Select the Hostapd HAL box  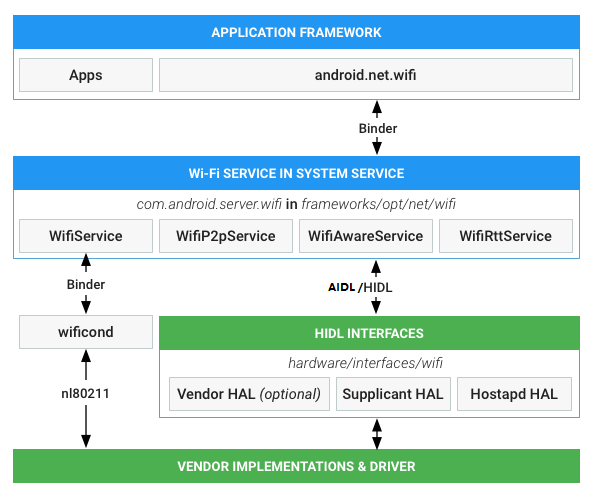(514, 394)
